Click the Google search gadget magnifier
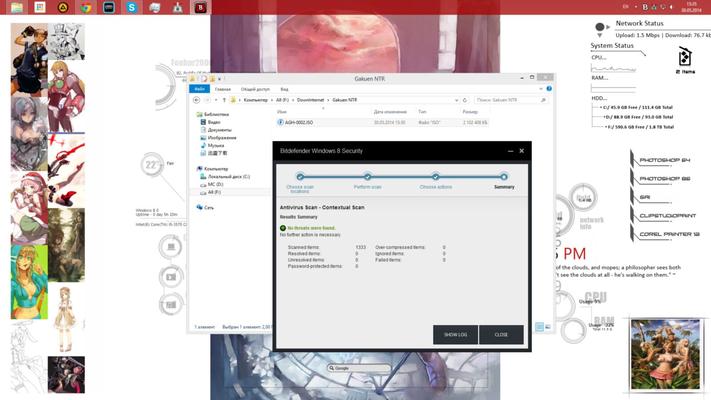Screen dimensions: 711x400 332,368
